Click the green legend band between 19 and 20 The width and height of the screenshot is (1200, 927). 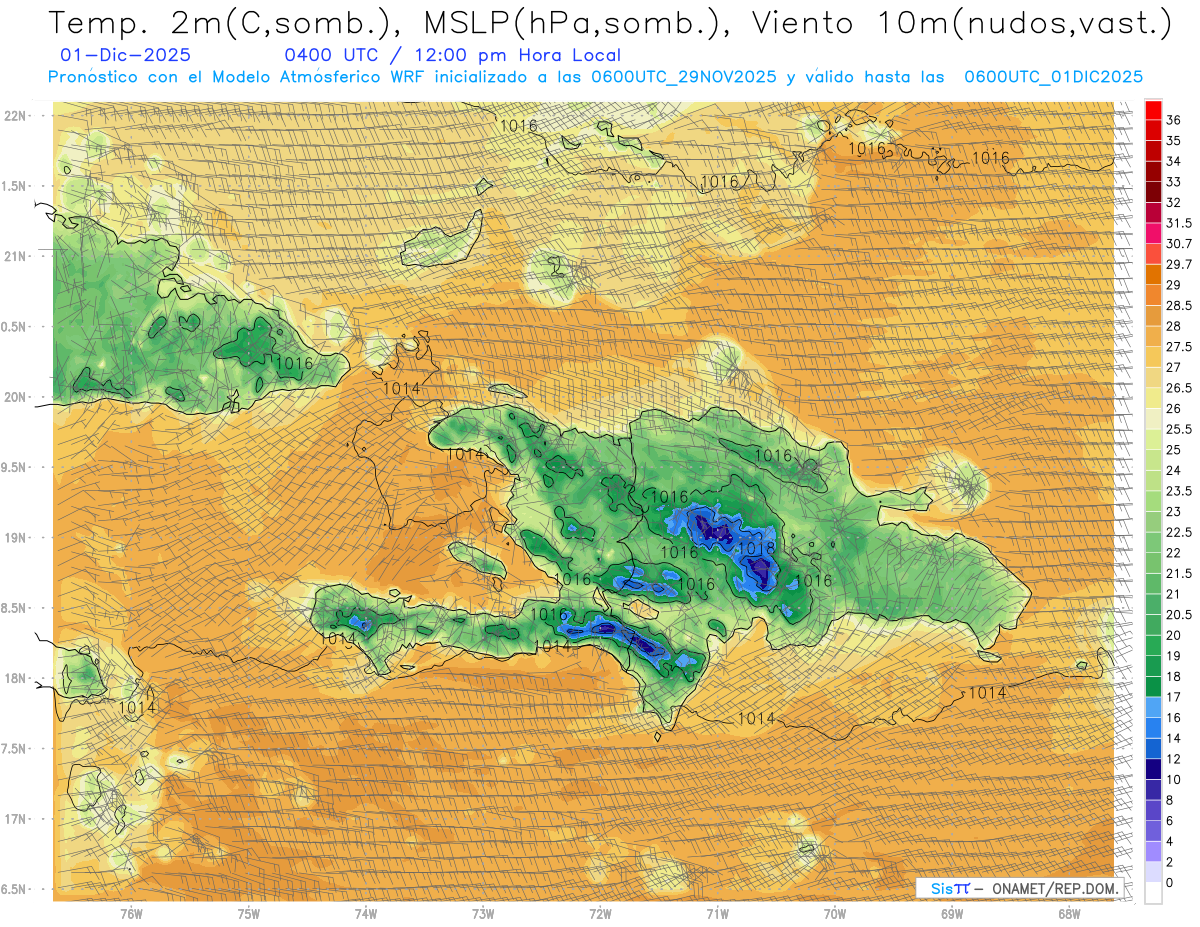click(1153, 645)
